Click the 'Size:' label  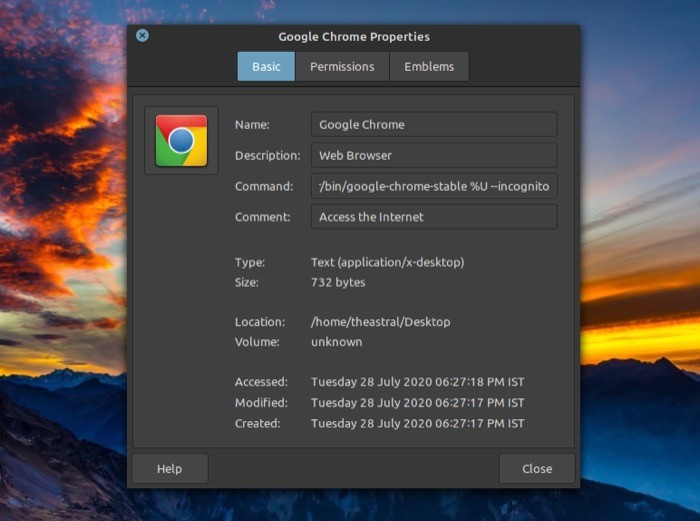[247, 282]
